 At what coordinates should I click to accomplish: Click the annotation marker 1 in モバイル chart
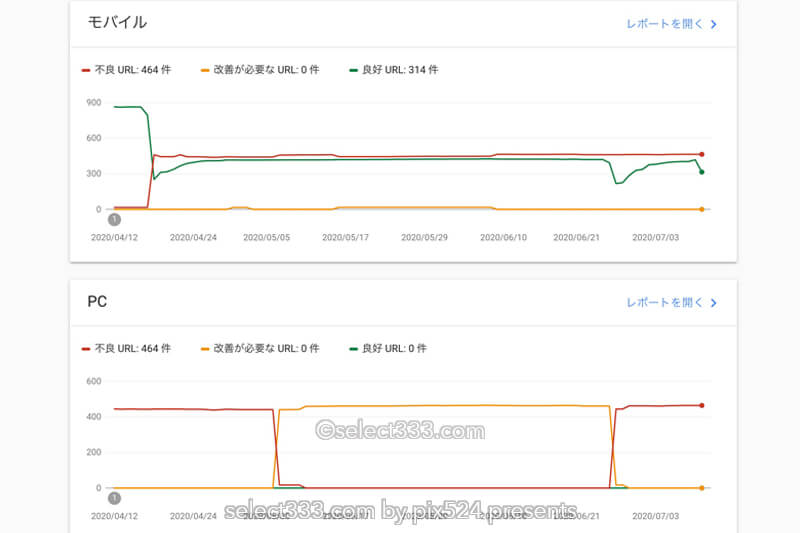(x=114, y=219)
